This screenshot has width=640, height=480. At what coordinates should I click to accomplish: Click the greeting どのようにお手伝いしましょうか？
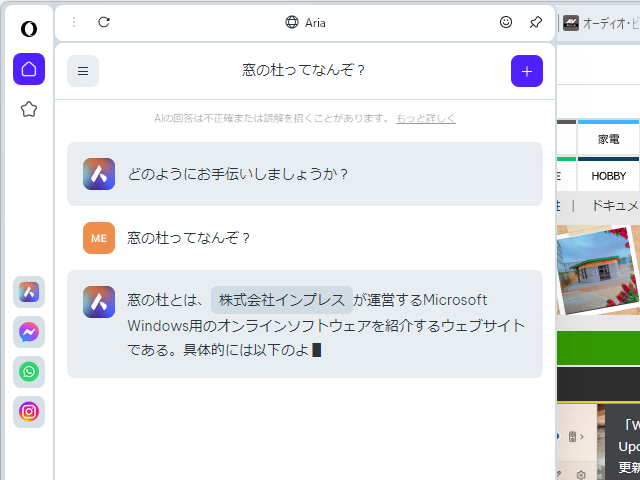[238, 174]
